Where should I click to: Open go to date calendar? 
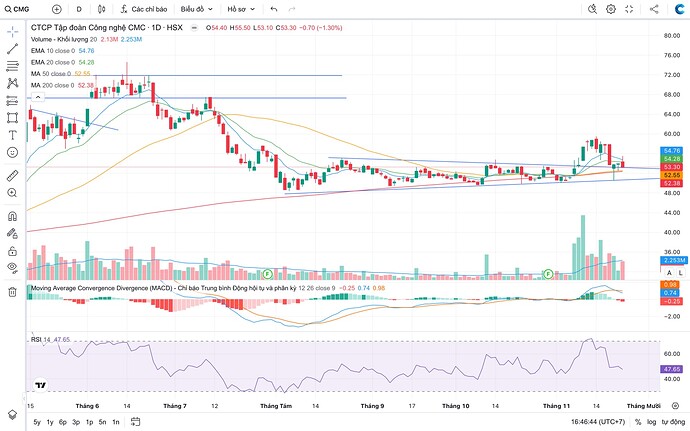pyautogui.click(x=136, y=422)
